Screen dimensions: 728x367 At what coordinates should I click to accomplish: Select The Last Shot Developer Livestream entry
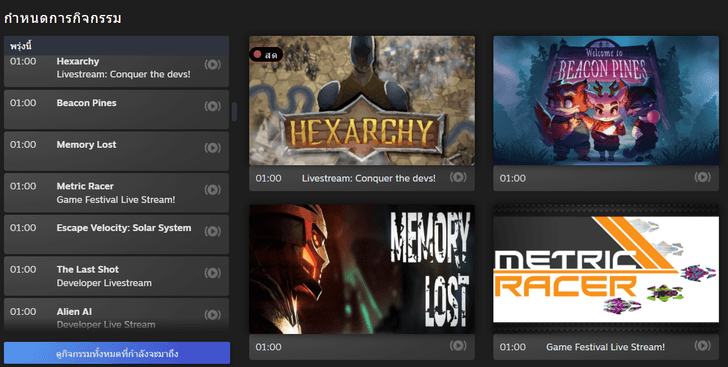[x=117, y=276]
